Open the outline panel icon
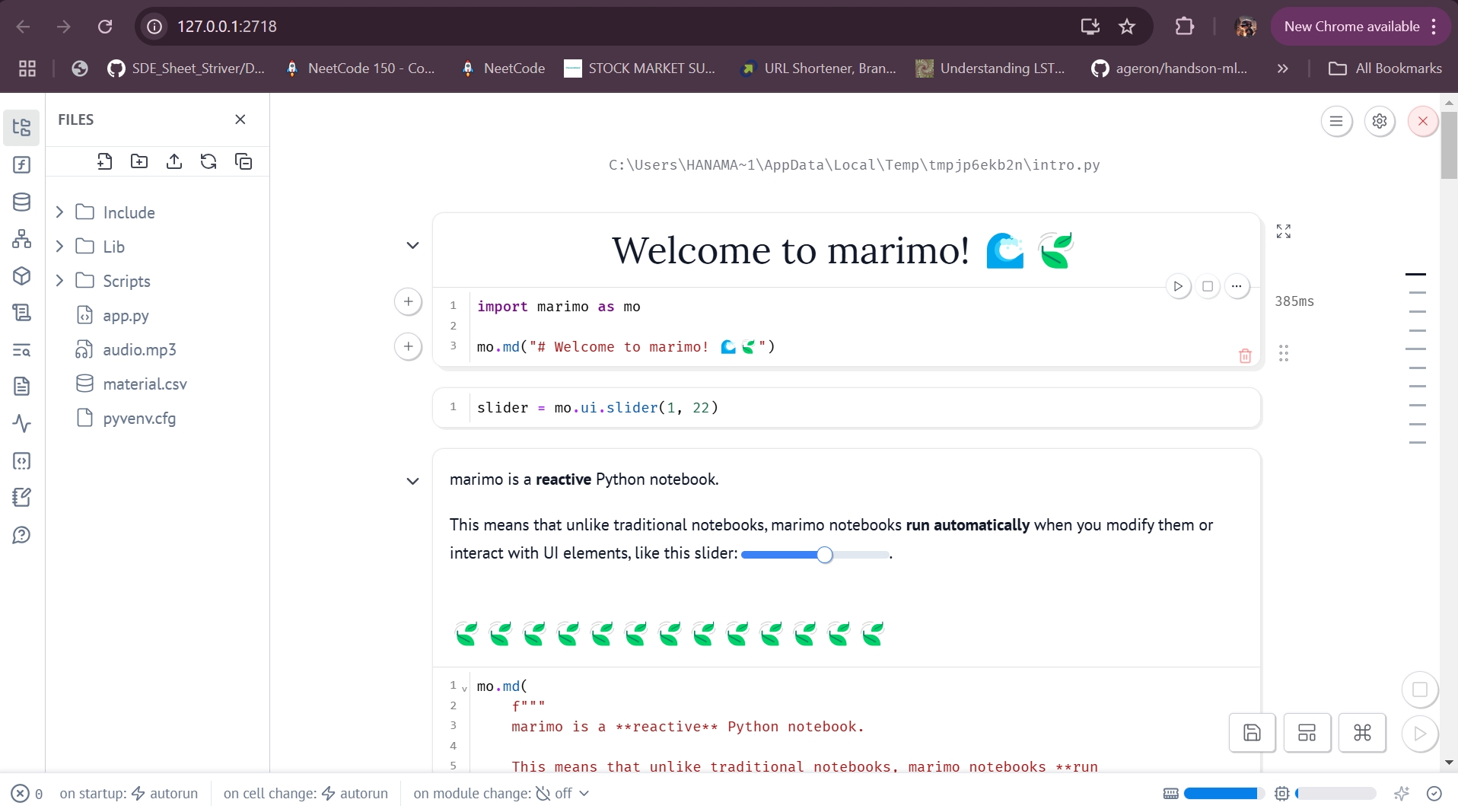1458x812 pixels. pyautogui.click(x=21, y=313)
